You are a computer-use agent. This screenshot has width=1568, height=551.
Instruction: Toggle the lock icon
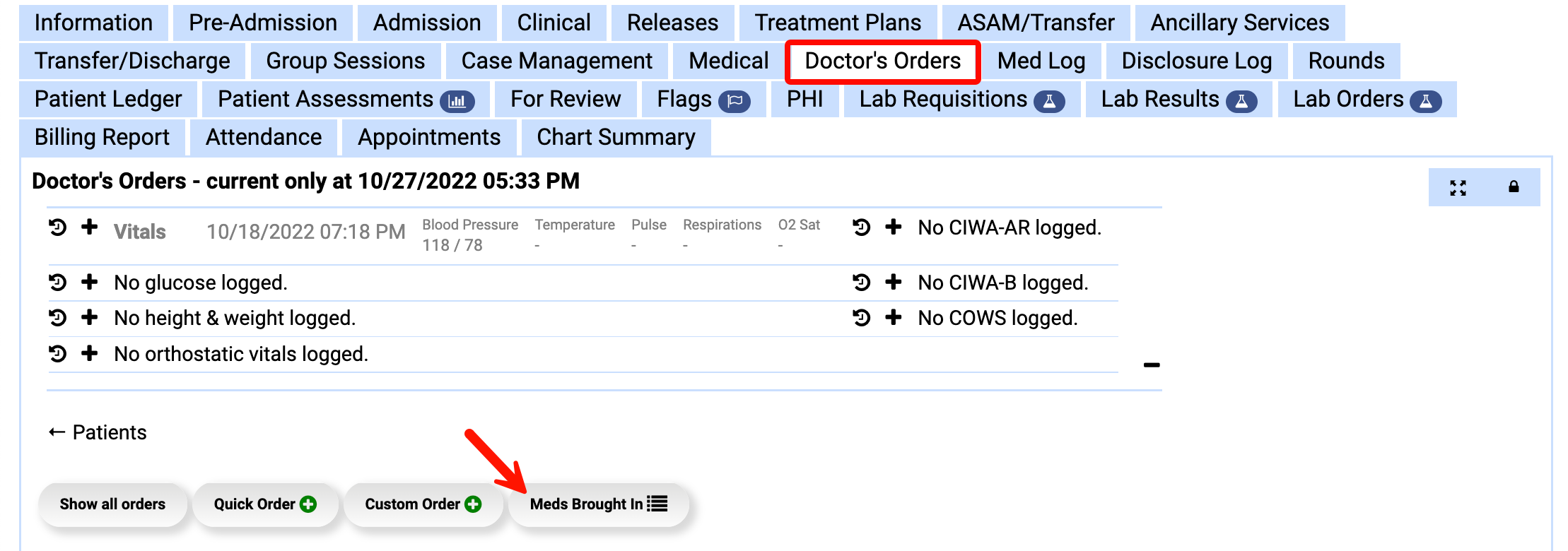tap(1514, 187)
